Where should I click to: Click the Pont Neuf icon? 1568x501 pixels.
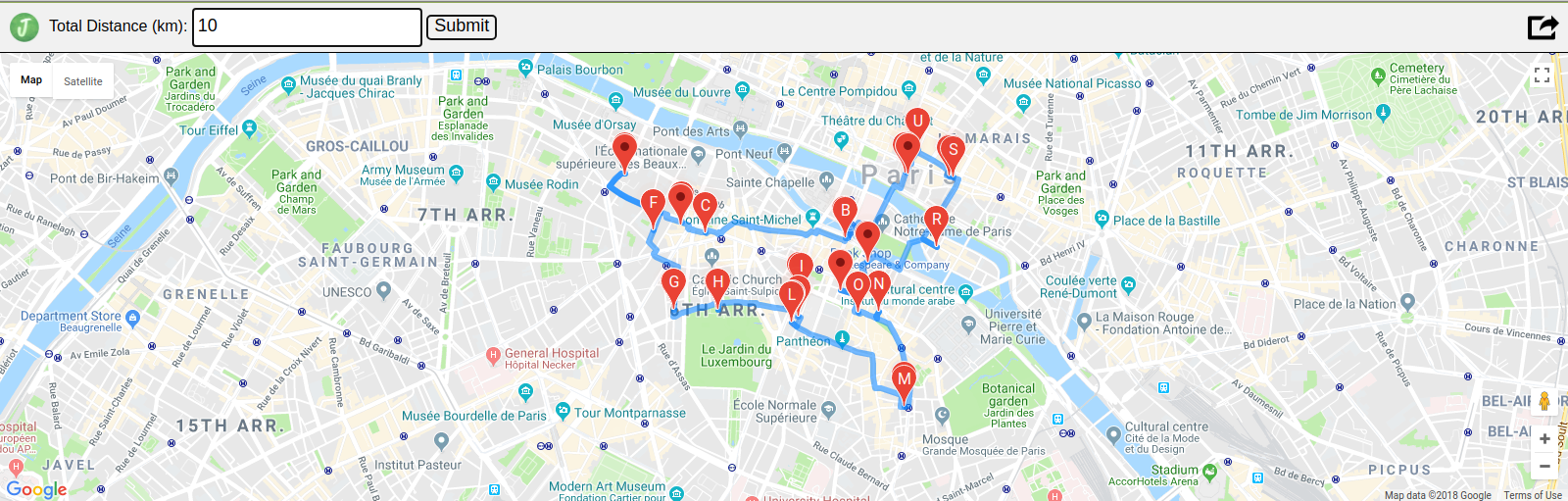[x=784, y=152]
